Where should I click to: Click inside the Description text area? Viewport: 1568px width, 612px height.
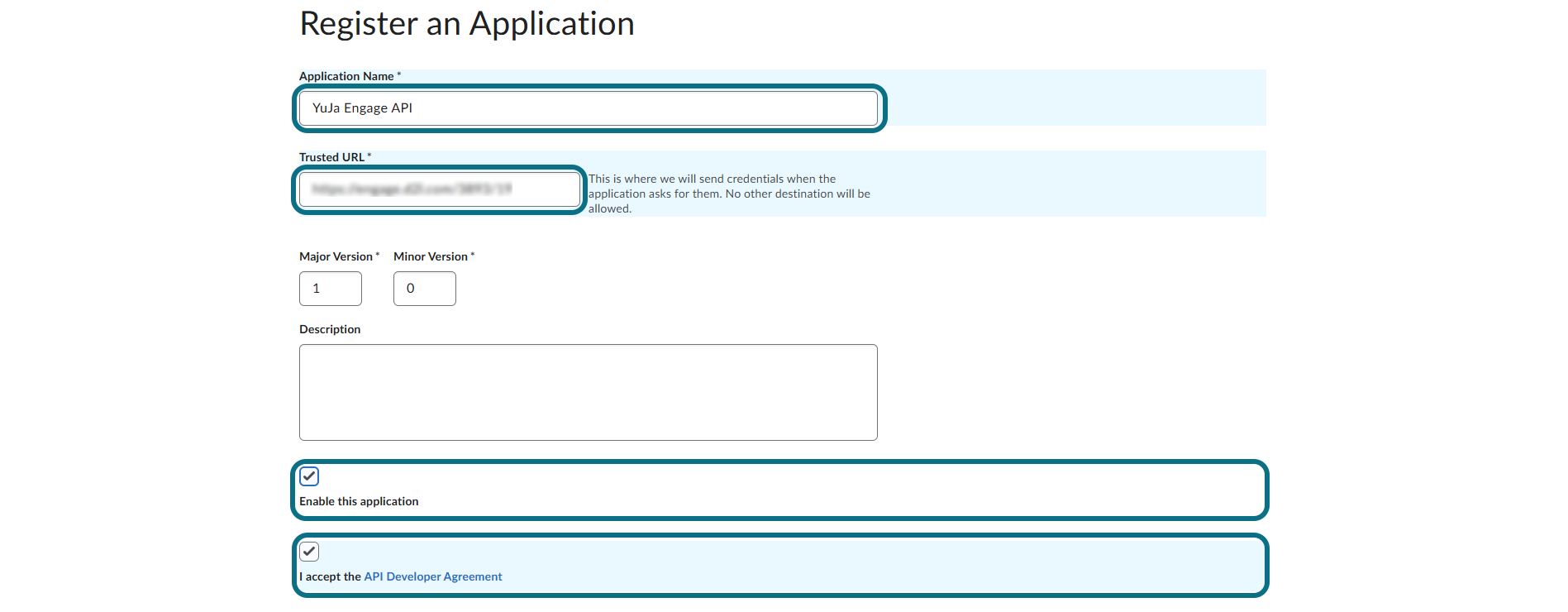[x=588, y=393]
